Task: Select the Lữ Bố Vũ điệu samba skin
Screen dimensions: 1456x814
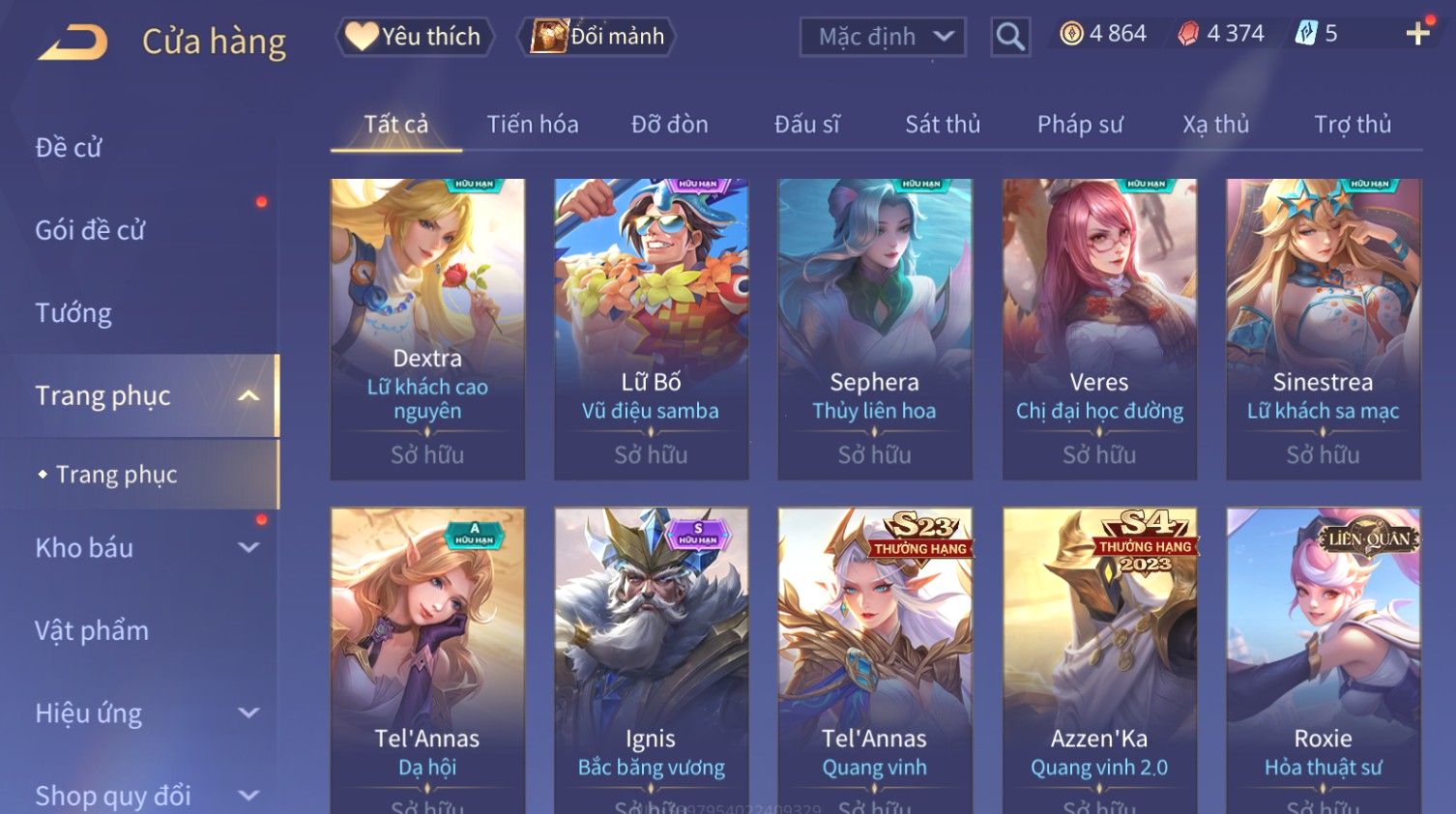Action: [651, 329]
